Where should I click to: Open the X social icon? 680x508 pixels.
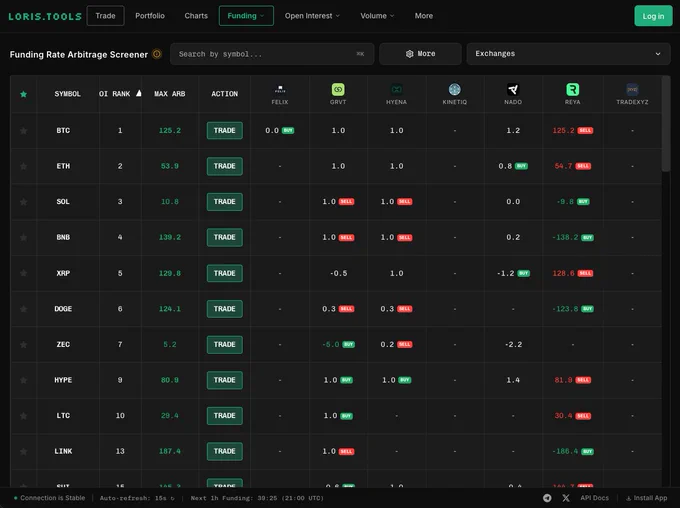566,498
